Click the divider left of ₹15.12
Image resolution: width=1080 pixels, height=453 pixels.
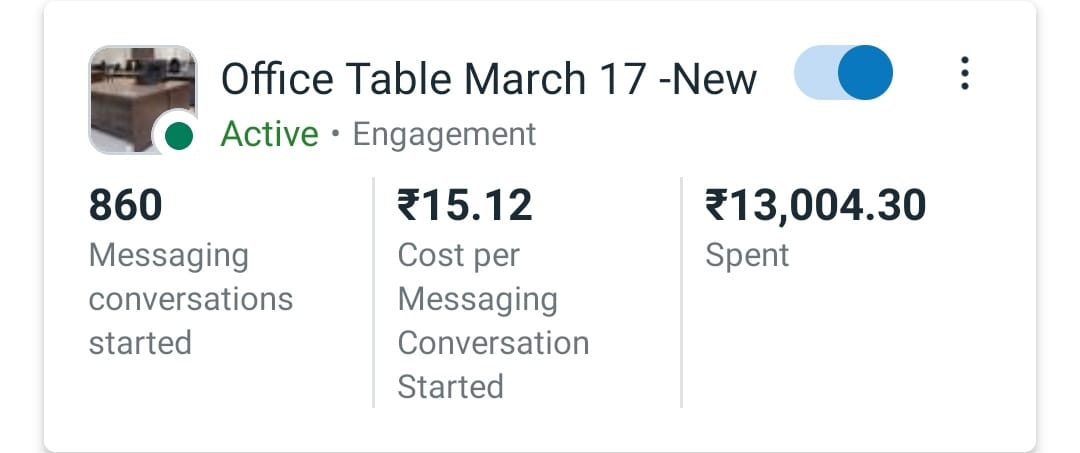(373, 292)
